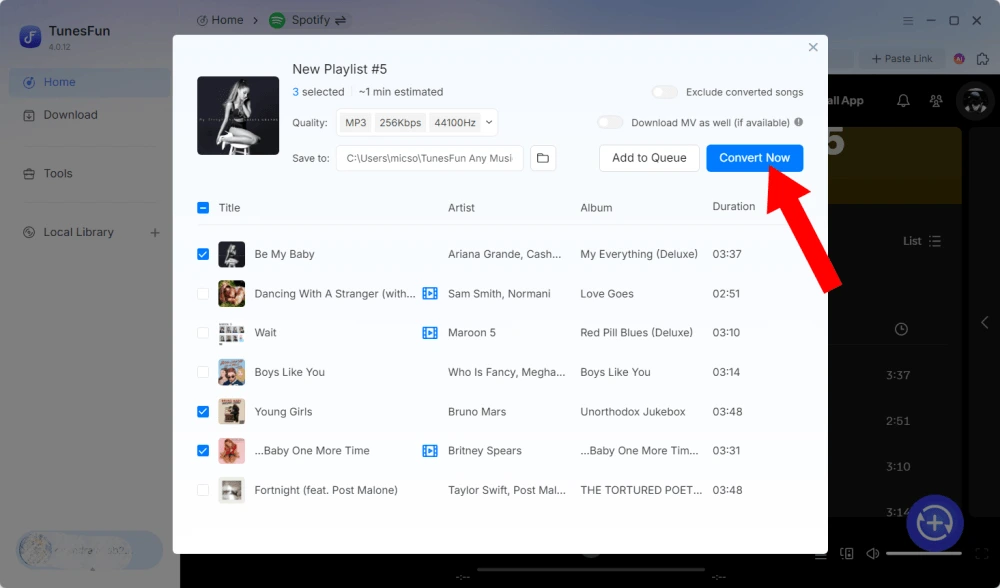Check the Wait song checkbox
The height and width of the screenshot is (588, 1000).
[203, 332]
